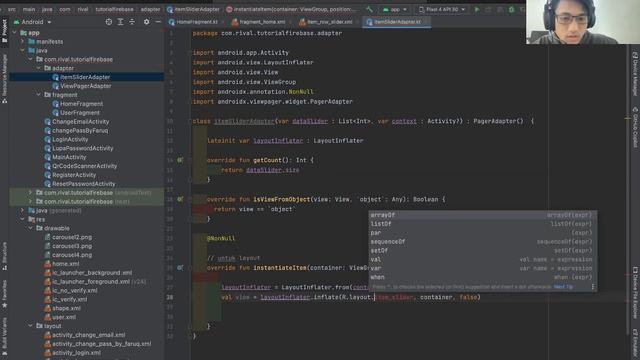This screenshot has width=640, height=360.
Task: Open the Project tool window stripe
Action: [4, 31]
